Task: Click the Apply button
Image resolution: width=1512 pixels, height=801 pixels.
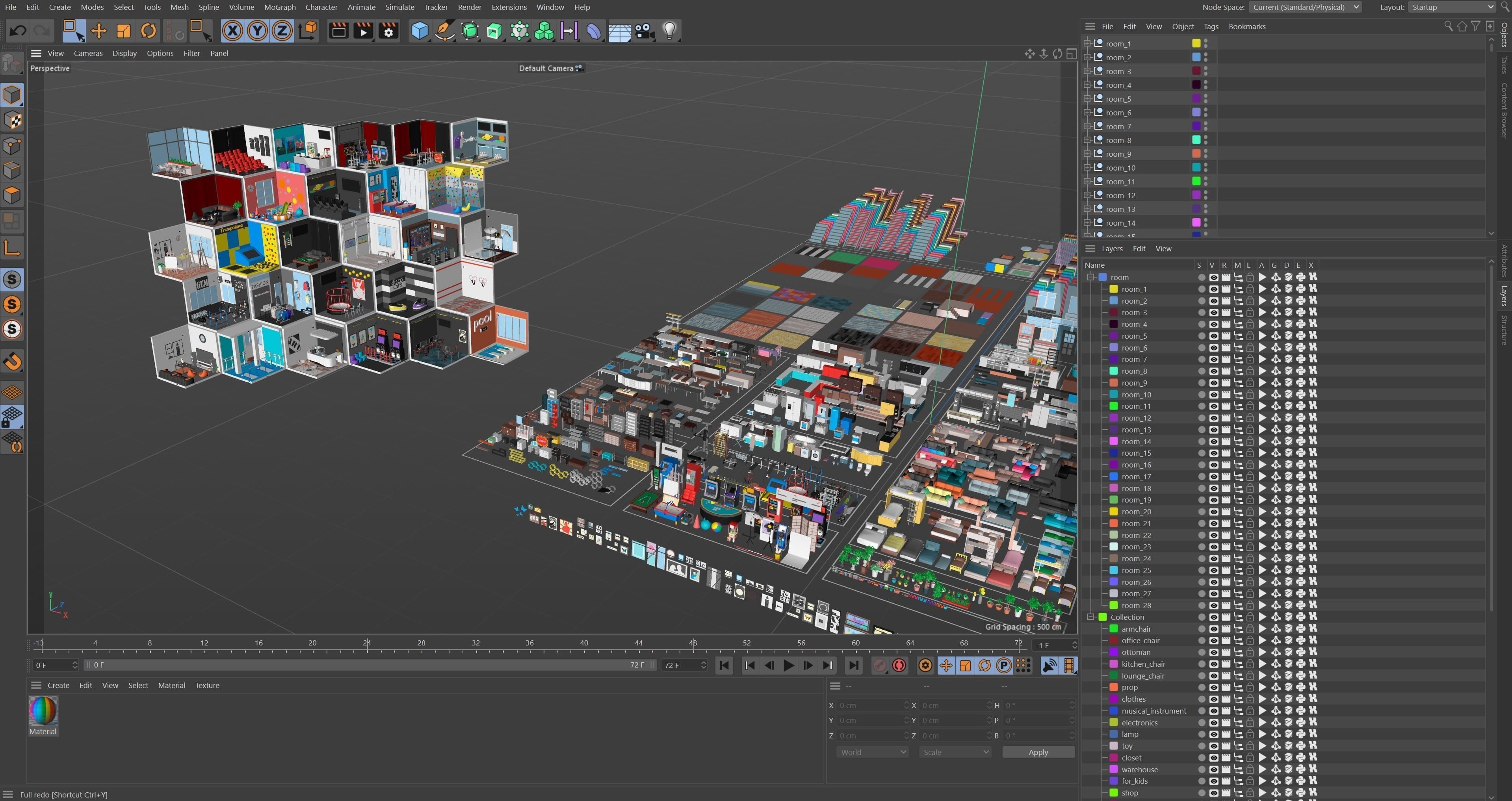Action: click(1038, 752)
